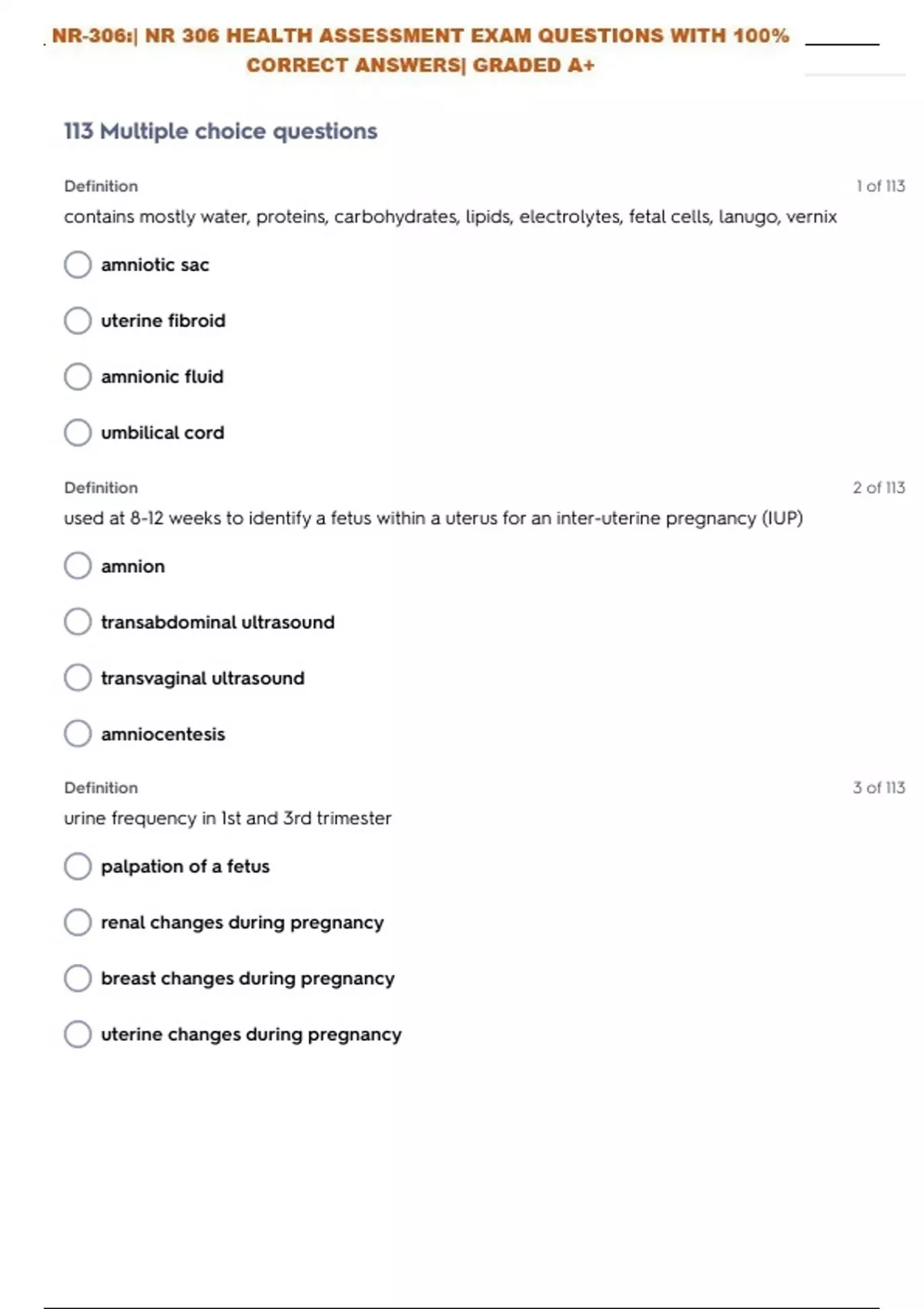924x1309 pixels.
Task: Select 'amnionic fluid' radio button
Action: [78, 377]
